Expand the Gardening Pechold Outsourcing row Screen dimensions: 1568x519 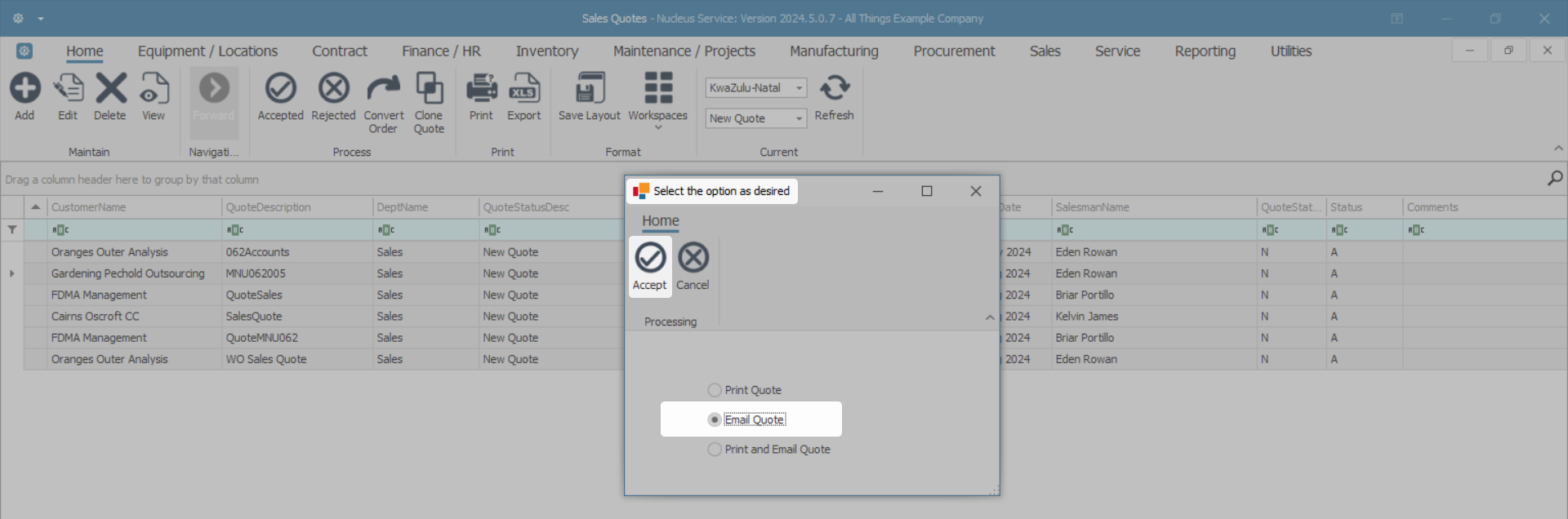[12, 273]
